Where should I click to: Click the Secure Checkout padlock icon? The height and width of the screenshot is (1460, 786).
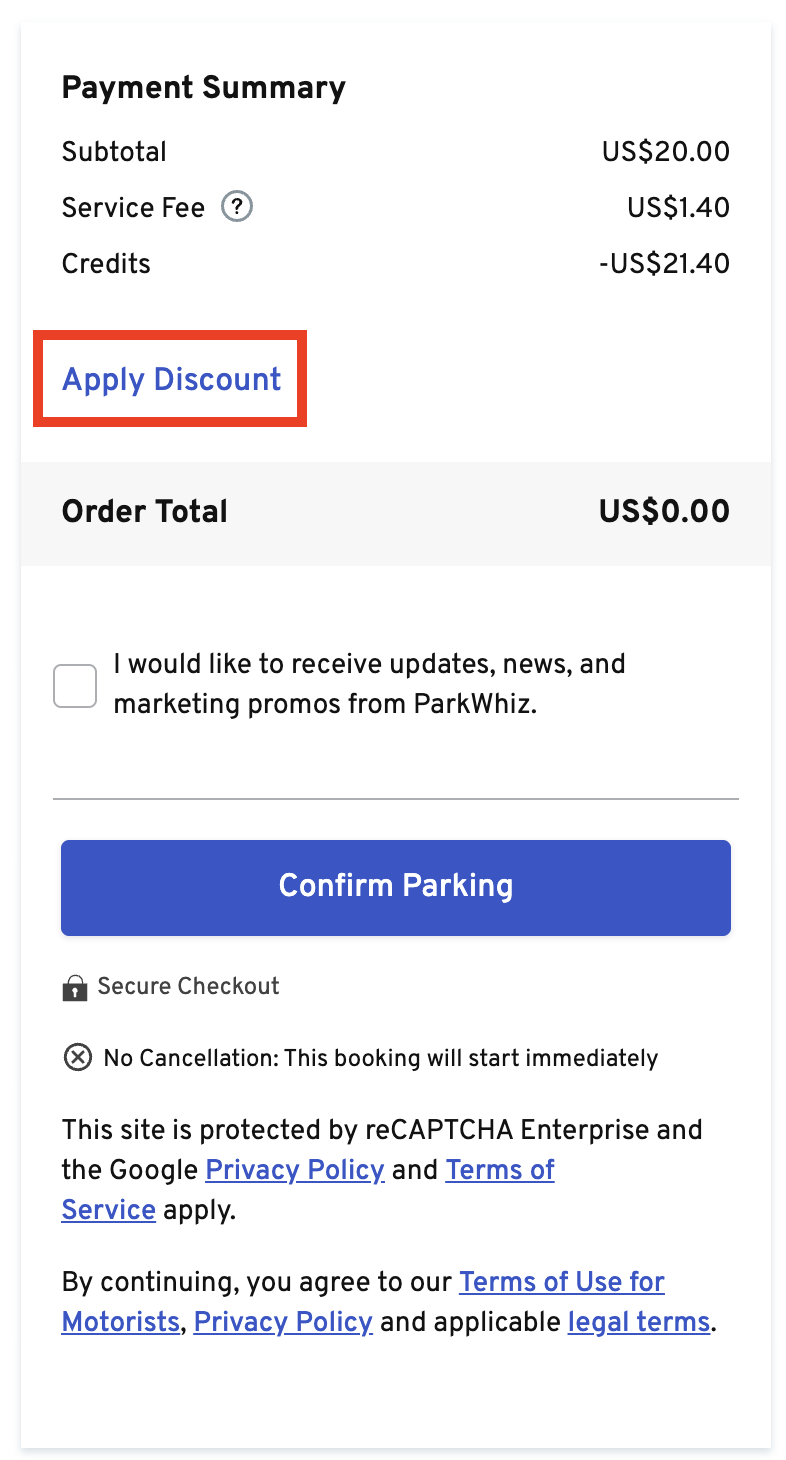pos(74,988)
